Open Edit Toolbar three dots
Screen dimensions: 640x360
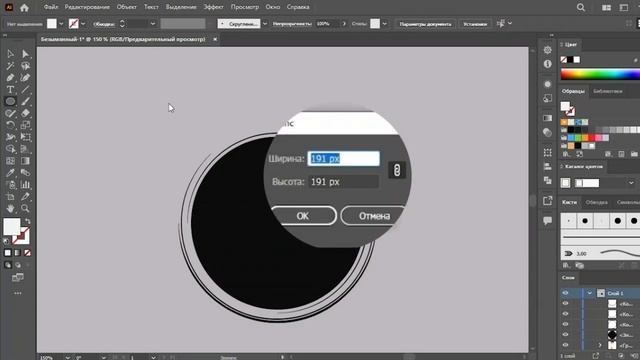pos(18,293)
